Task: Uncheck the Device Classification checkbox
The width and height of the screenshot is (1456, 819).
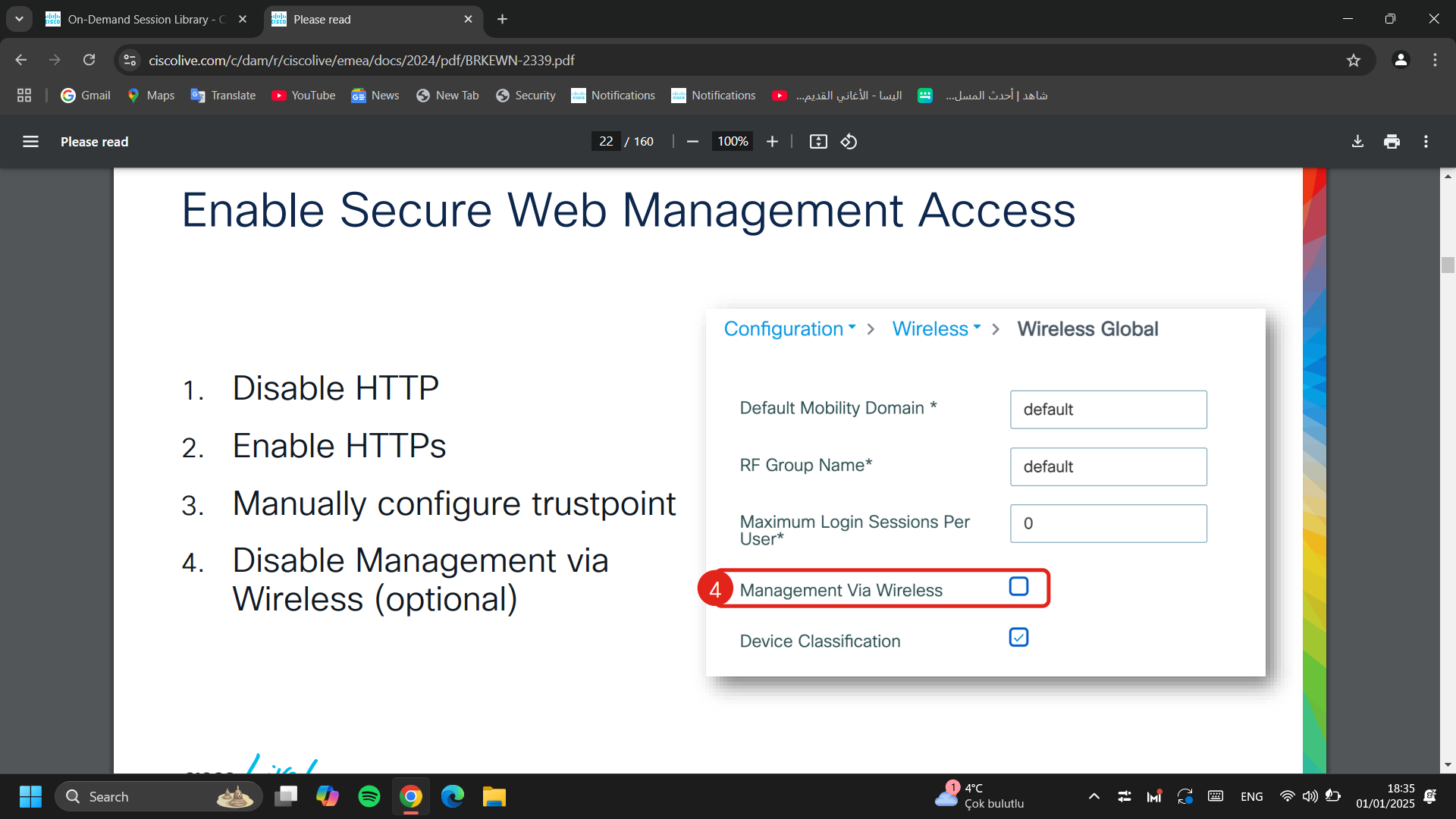Action: pyautogui.click(x=1018, y=638)
